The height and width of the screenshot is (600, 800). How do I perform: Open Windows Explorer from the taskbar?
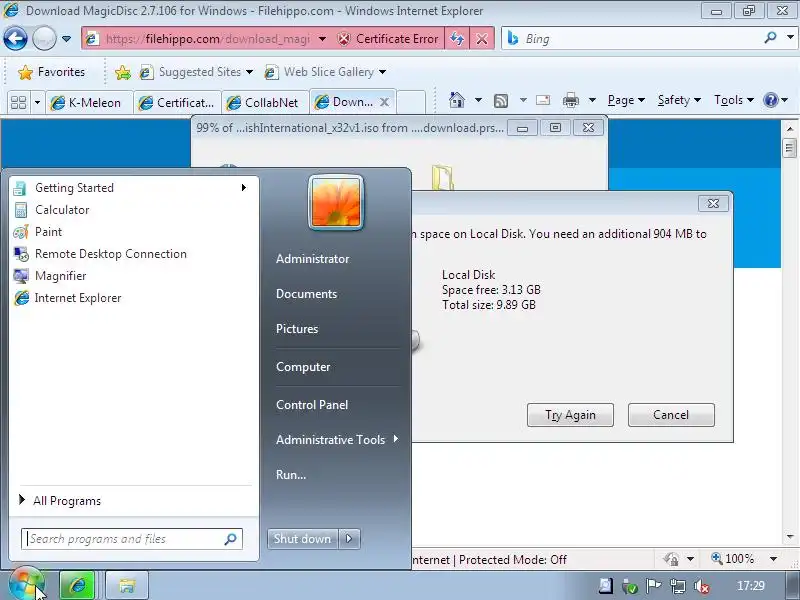[x=127, y=585]
